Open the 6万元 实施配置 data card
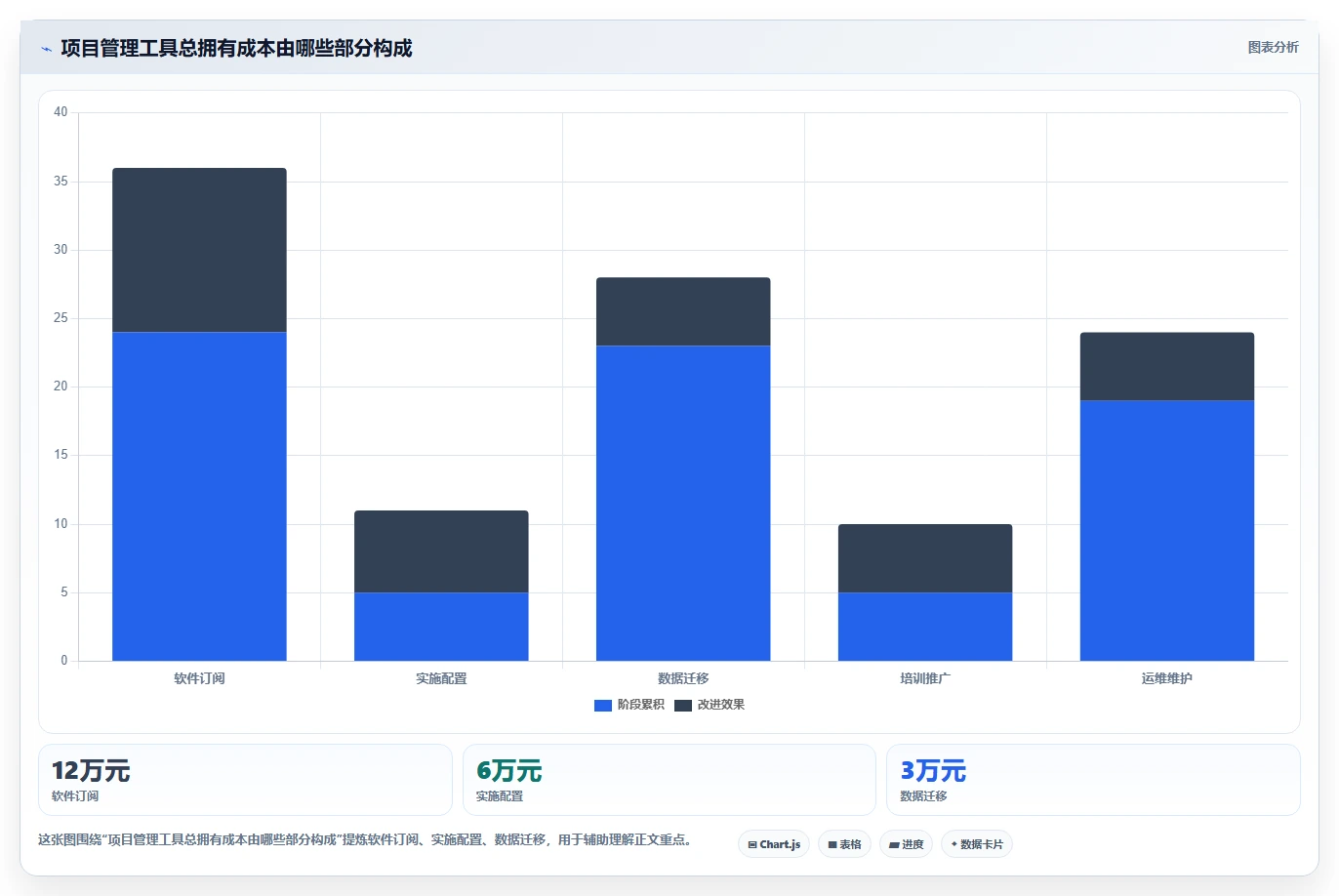Screen dimensions: 1339x896 [x=669, y=780]
